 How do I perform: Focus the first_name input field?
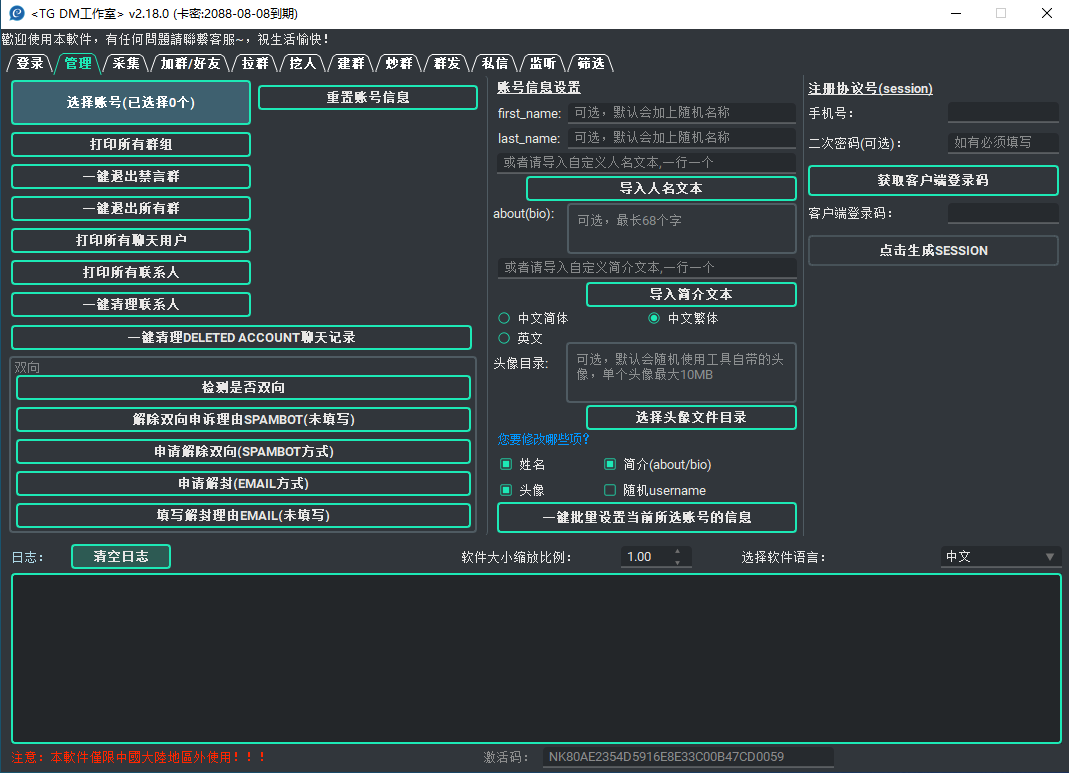[x=682, y=112]
